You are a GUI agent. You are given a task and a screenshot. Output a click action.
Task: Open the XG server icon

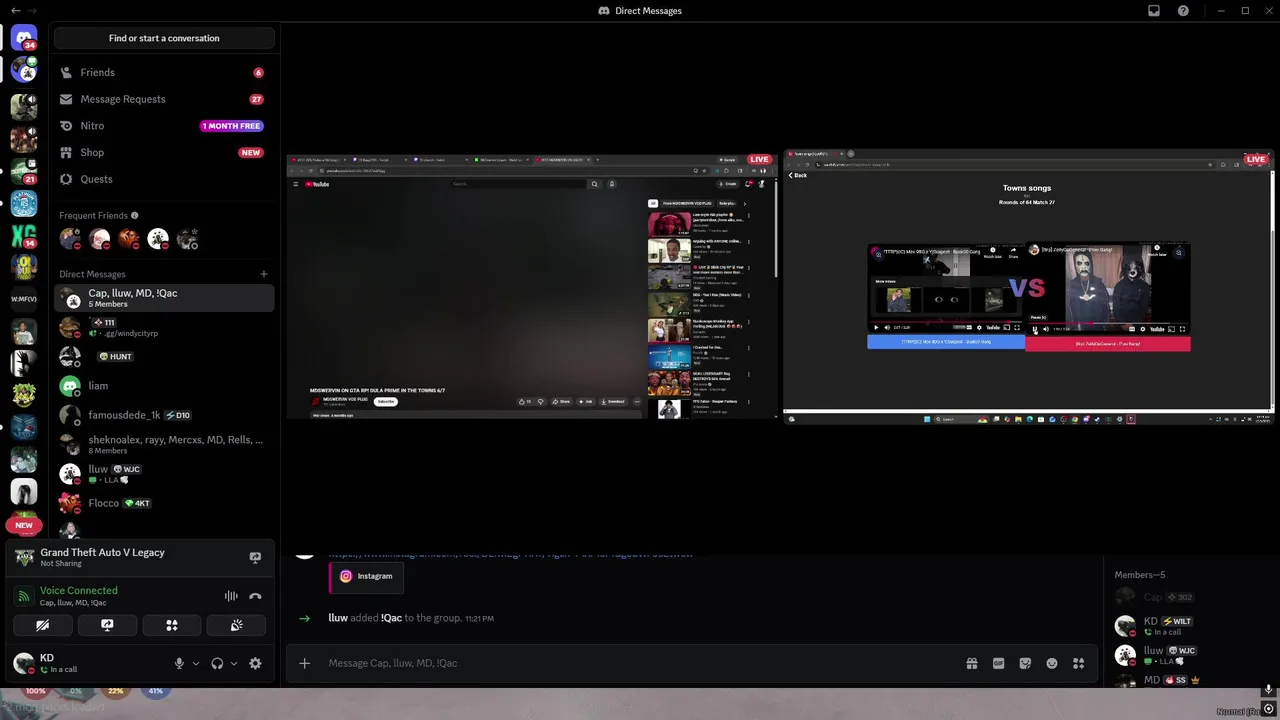pyautogui.click(x=24, y=236)
